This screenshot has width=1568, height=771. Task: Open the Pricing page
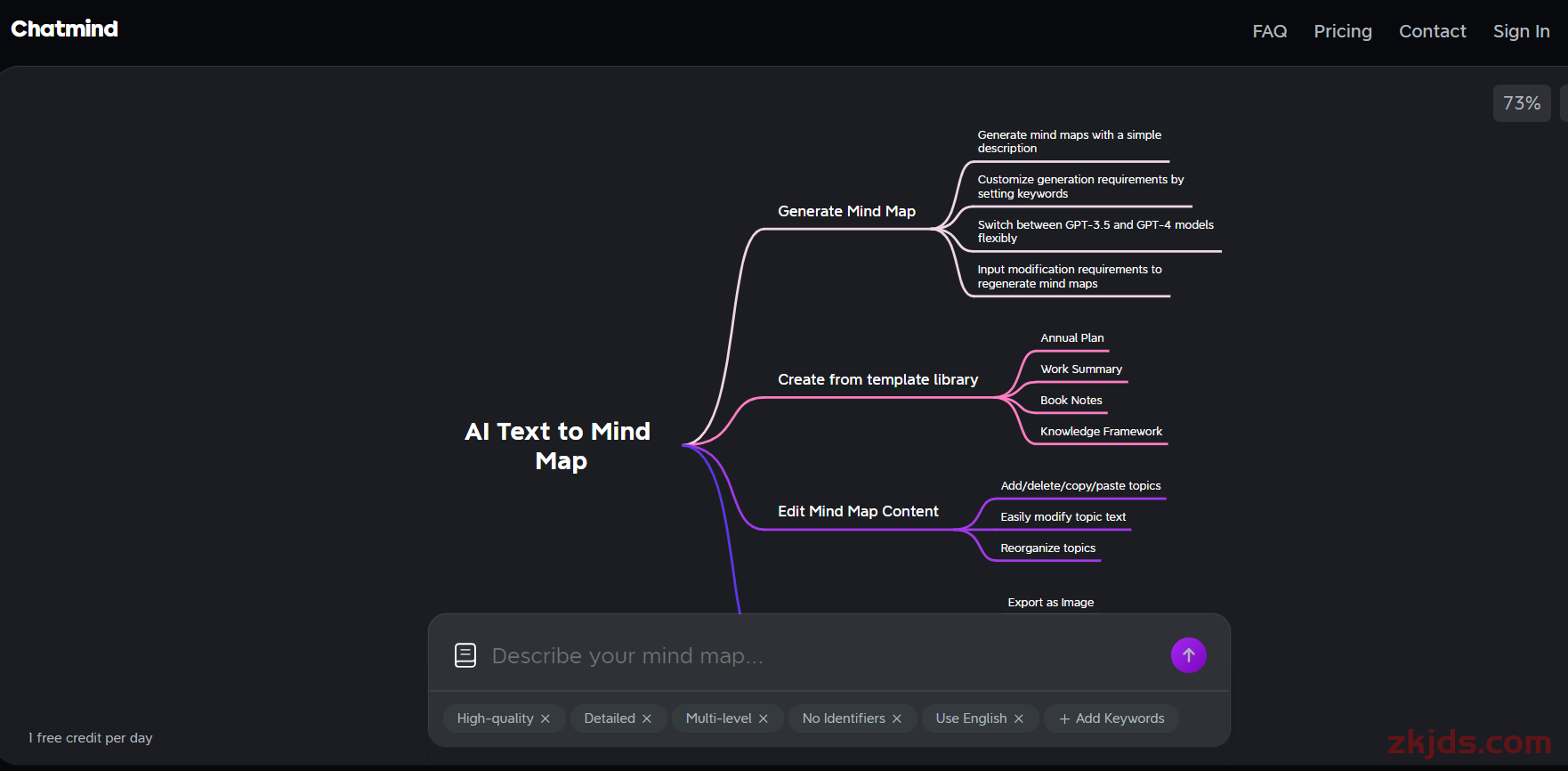tap(1343, 31)
